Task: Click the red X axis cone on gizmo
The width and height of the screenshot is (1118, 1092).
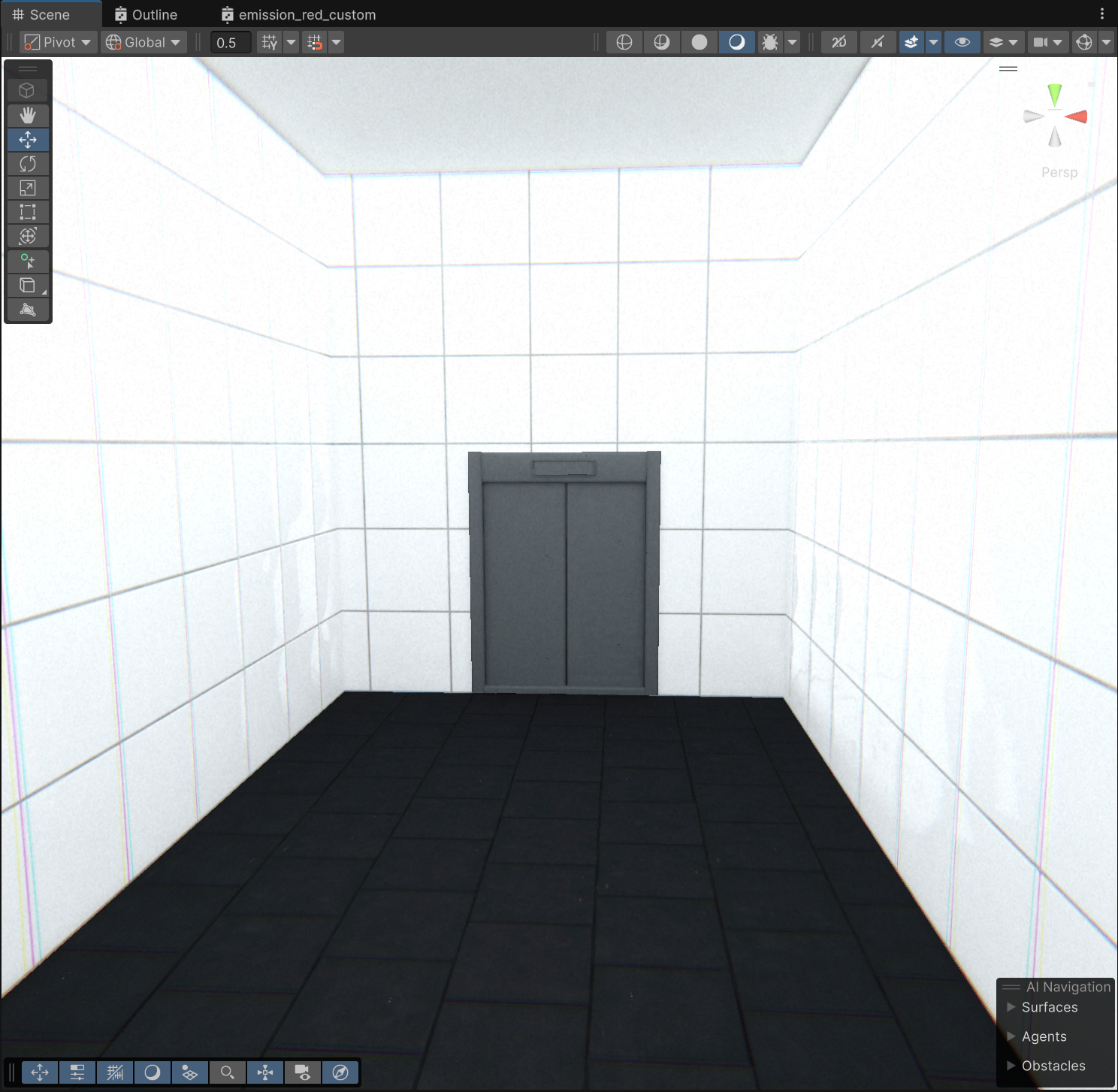Action: pyautogui.click(x=1077, y=116)
